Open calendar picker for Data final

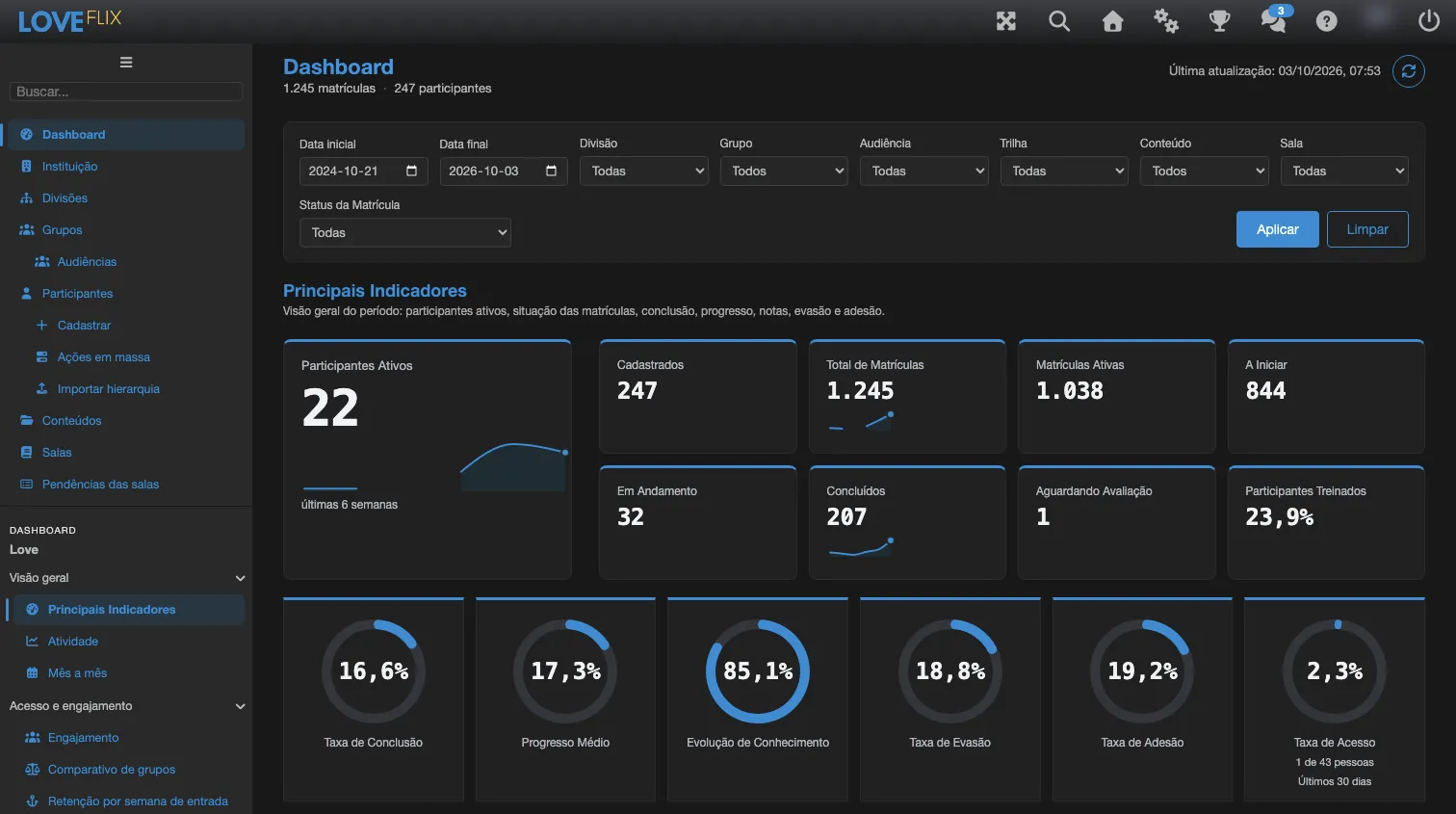[x=552, y=171]
